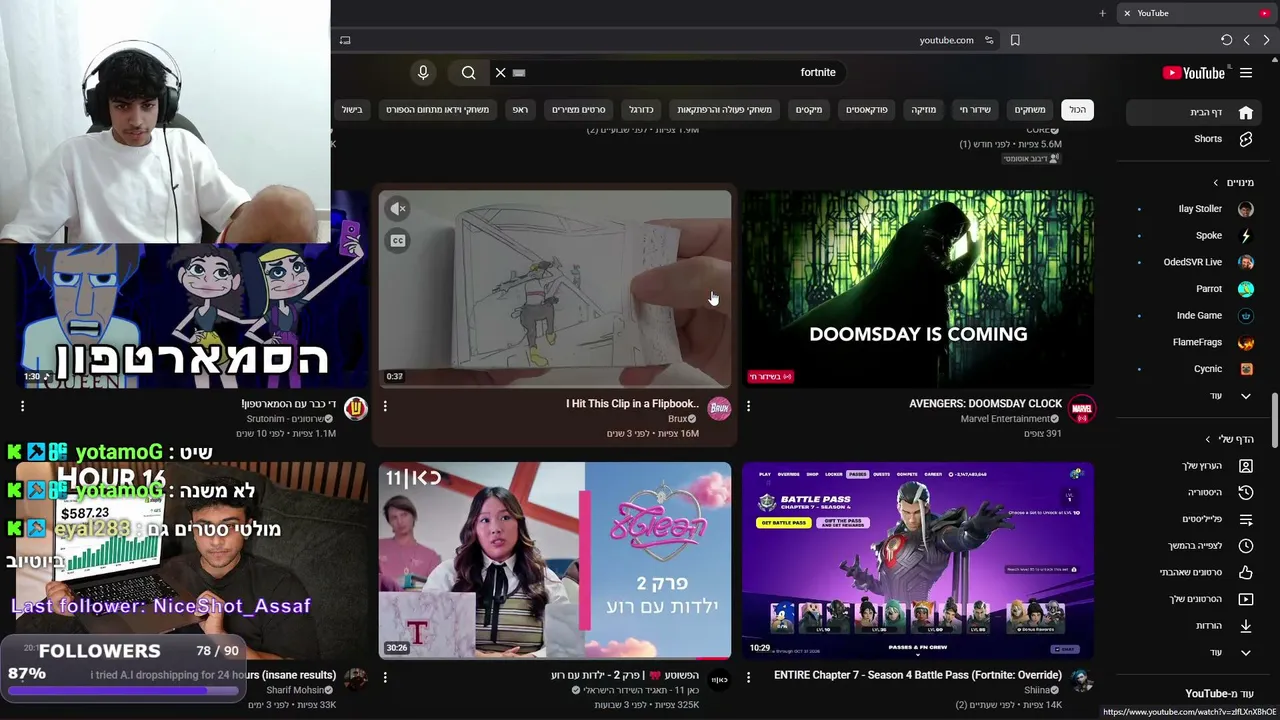1280x720 pixels.
Task: Select the בישול filter chip
Action: pos(351,110)
